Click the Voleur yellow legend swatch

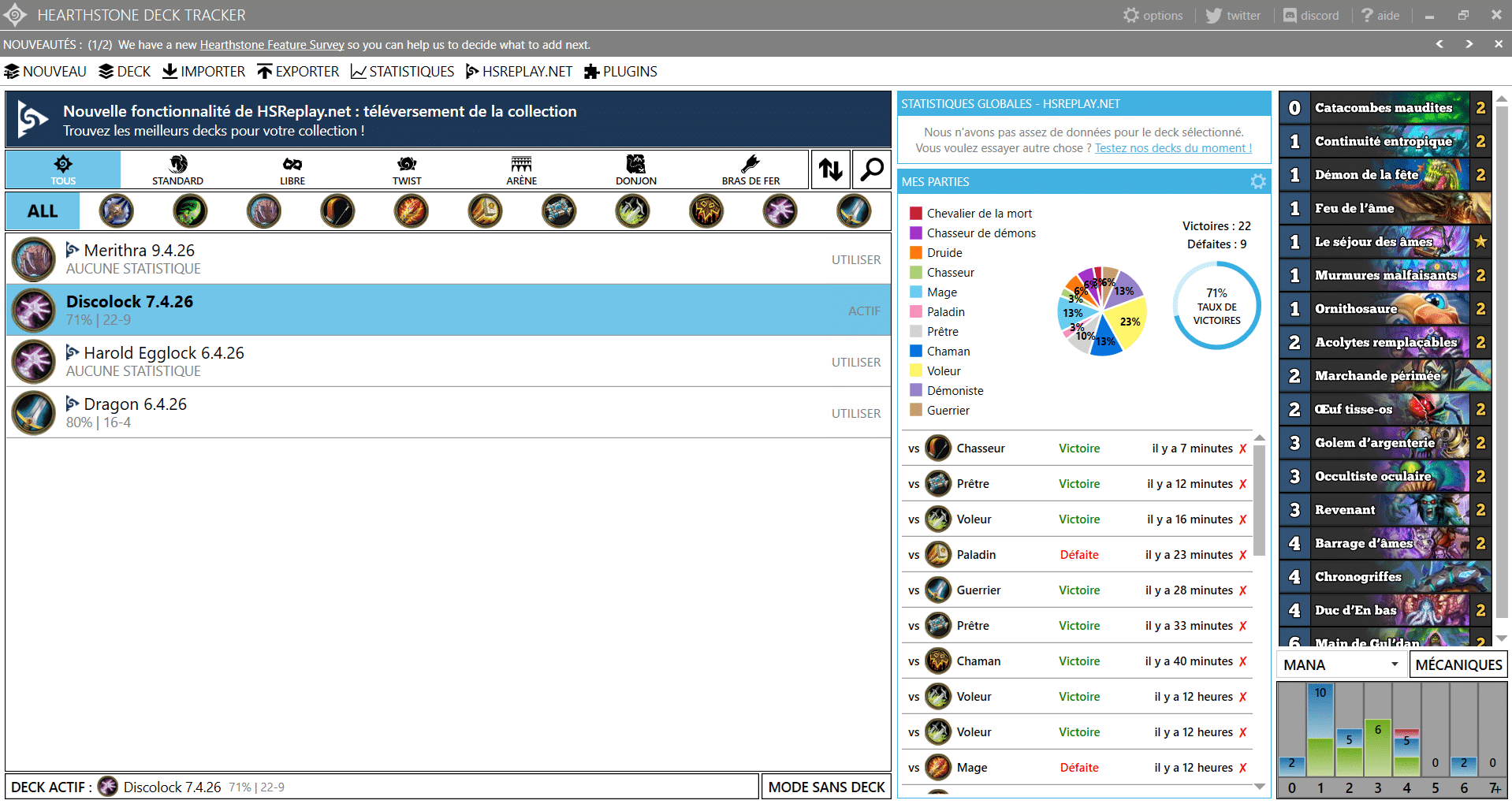pos(916,371)
